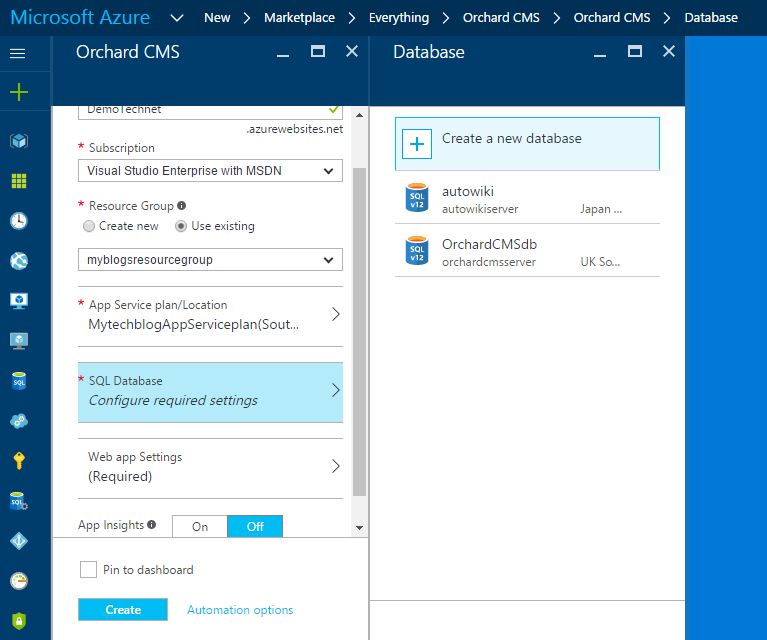This screenshot has height=640, width=767.
Task: Open the myblogsresourcegroup dropdown
Action: click(x=210, y=260)
